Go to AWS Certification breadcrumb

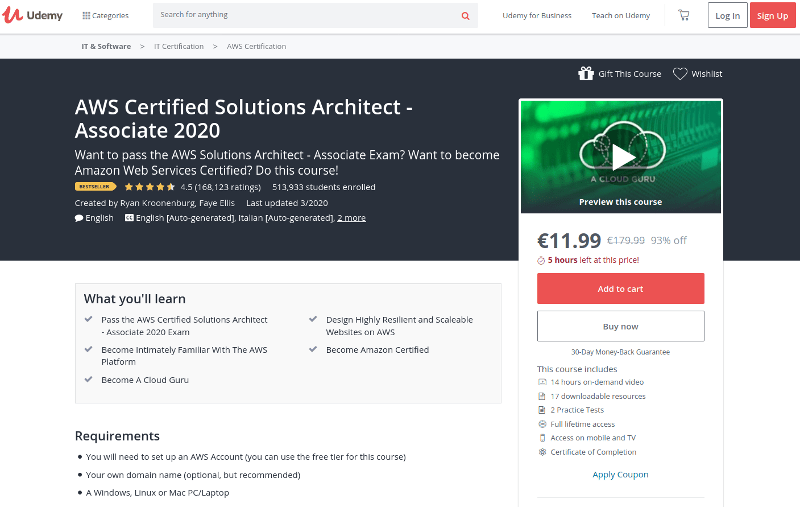[x=257, y=46]
